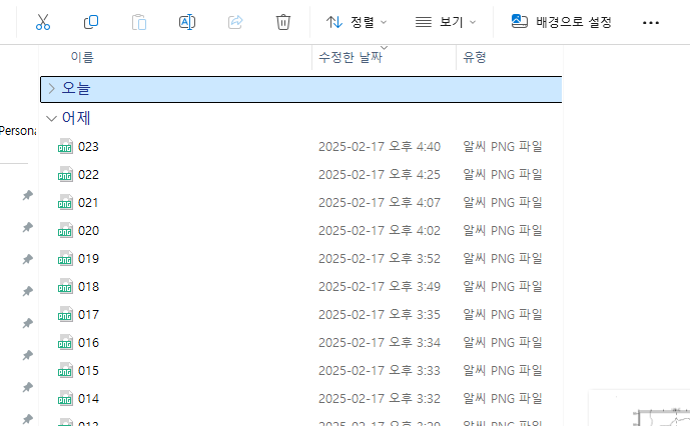Select the 어제 group header label
Viewport: 690px width, 426px height.
pos(76,118)
